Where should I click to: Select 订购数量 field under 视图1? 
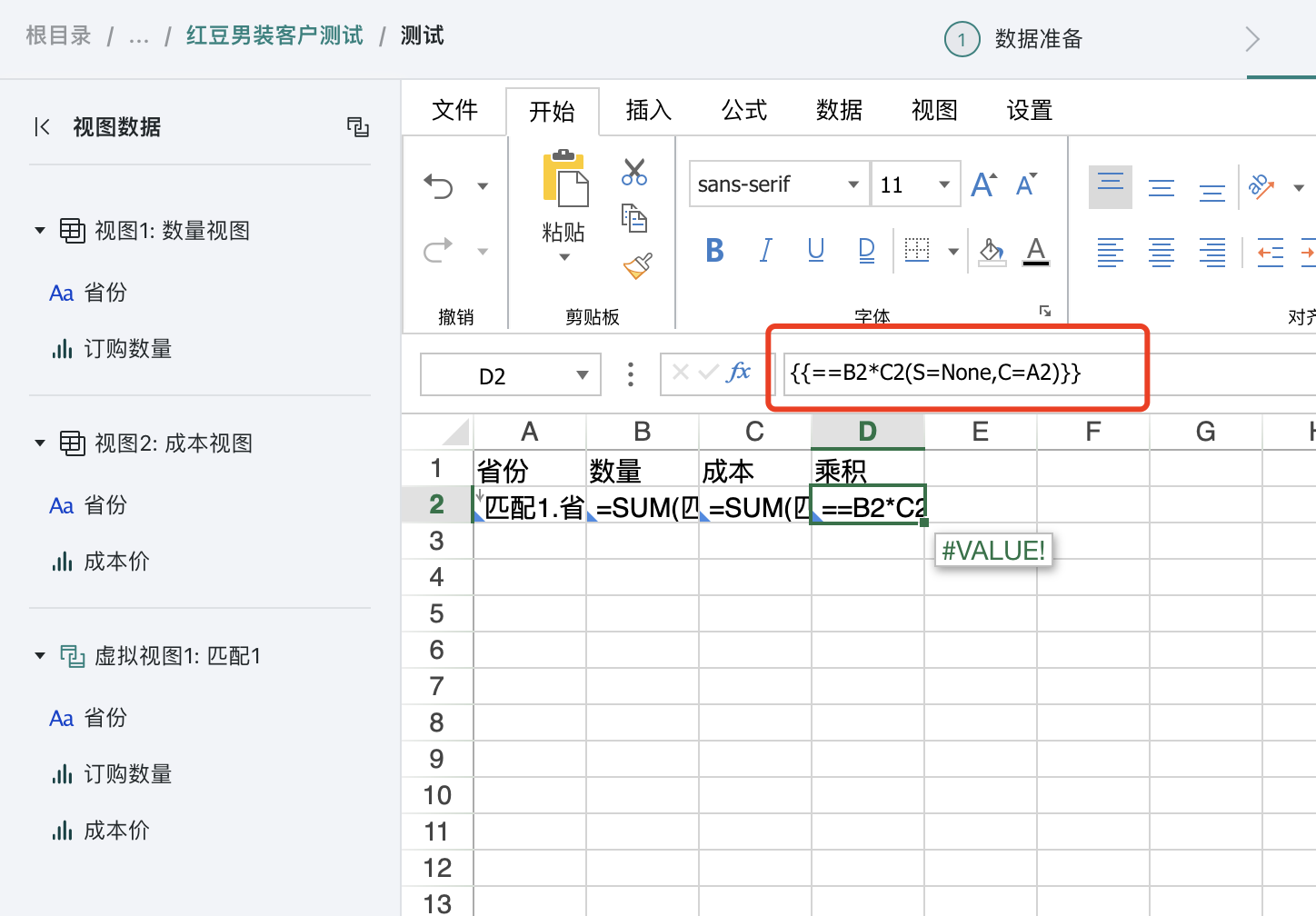[127, 349]
